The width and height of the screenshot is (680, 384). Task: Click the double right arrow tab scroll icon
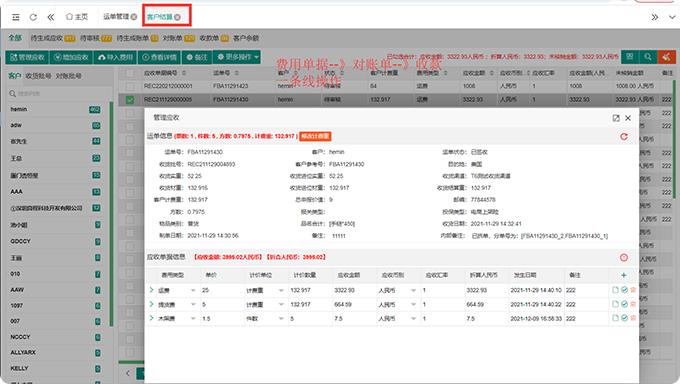click(x=654, y=17)
